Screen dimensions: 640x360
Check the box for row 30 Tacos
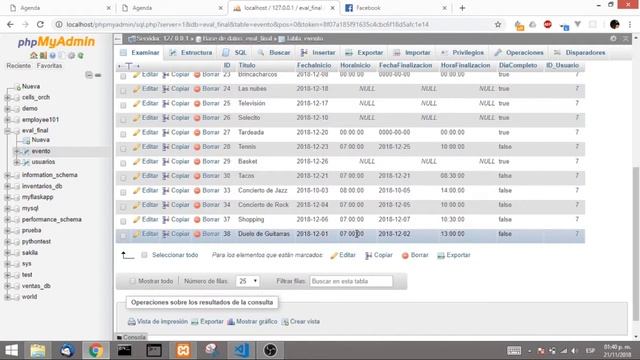click(123, 178)
